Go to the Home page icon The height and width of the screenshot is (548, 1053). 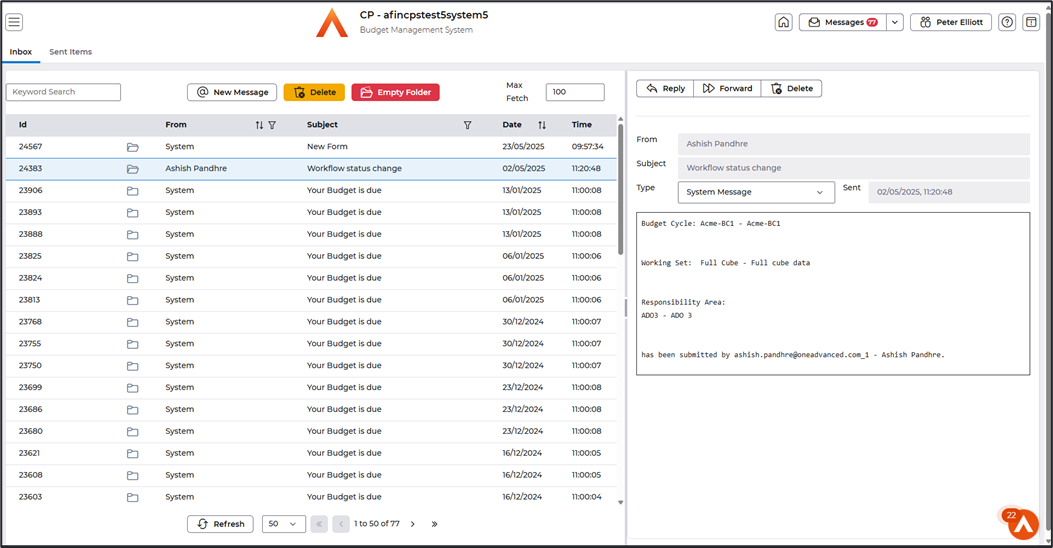click(783, 22)
